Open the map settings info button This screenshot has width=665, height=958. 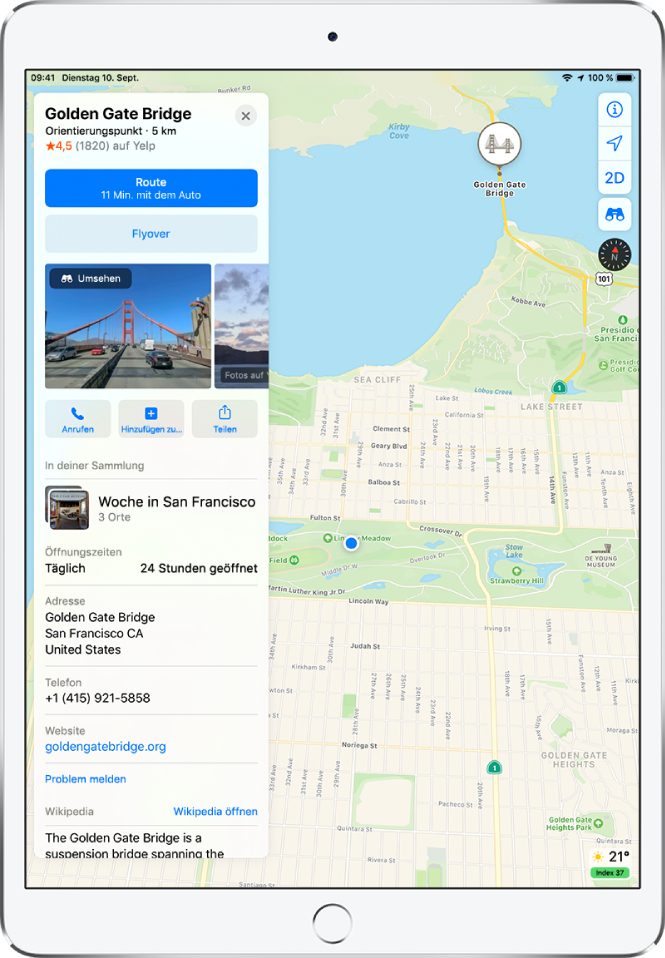(x=614, y=109)
